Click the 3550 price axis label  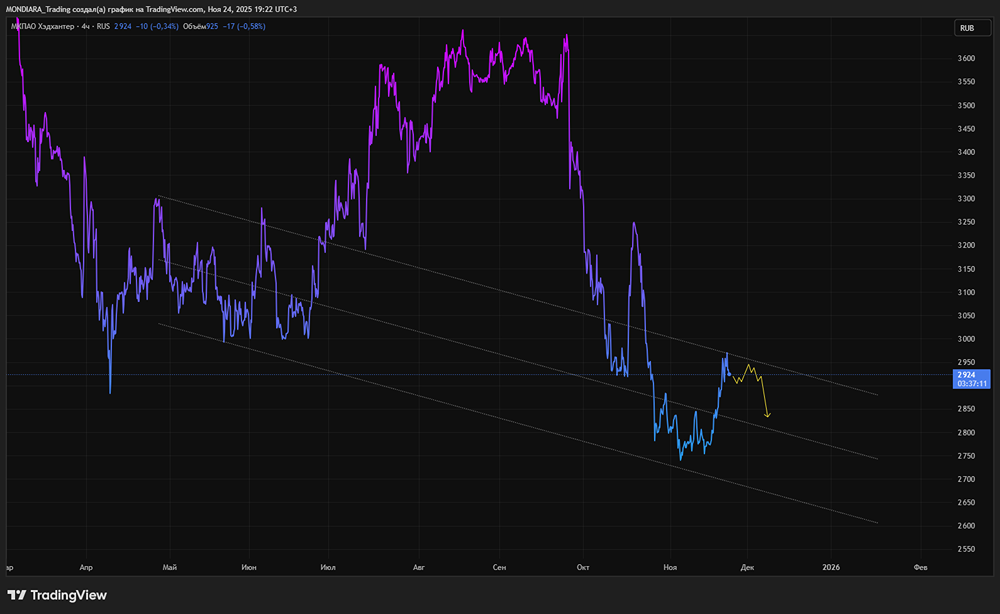tap(966, 82)
